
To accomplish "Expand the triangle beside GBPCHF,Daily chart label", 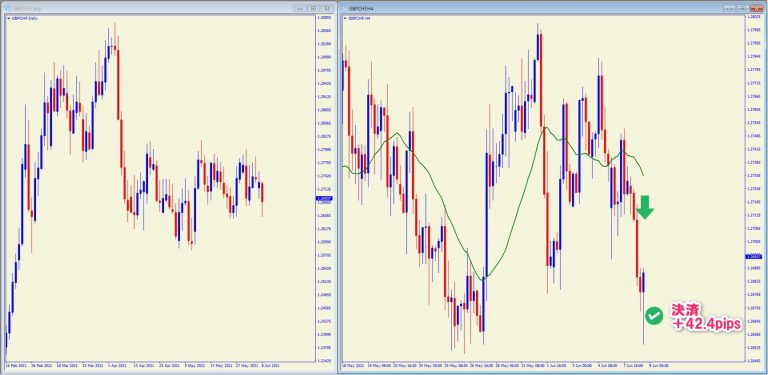I will [x=8, y=18].
